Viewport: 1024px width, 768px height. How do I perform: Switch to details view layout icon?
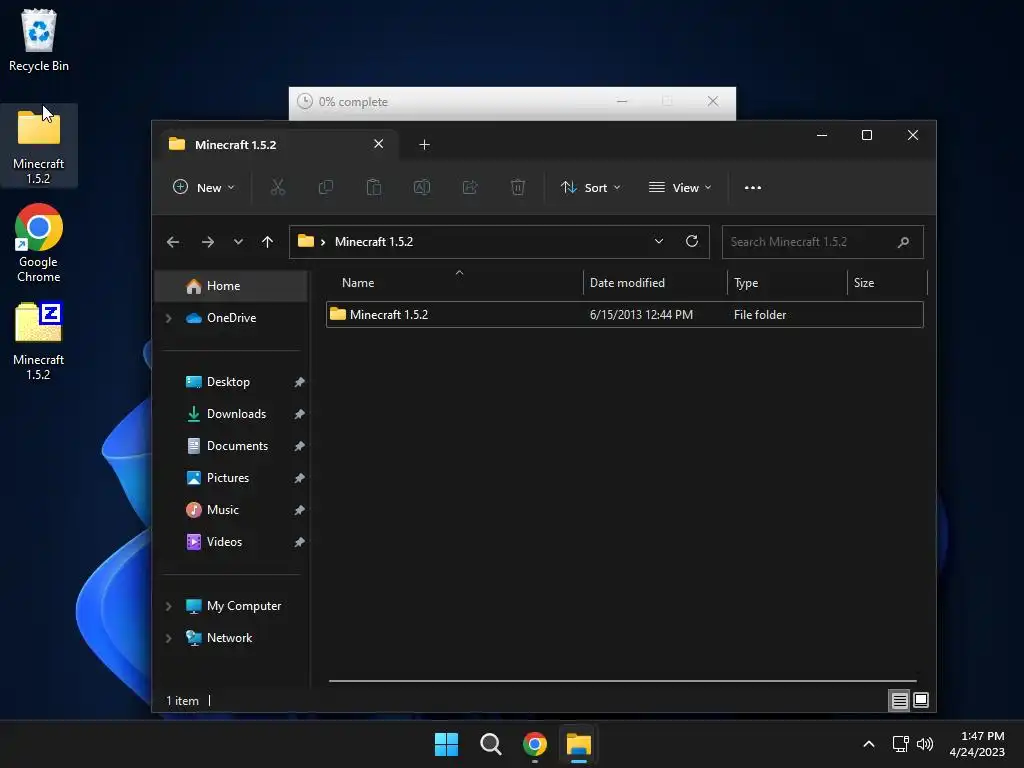click(899, 701)
